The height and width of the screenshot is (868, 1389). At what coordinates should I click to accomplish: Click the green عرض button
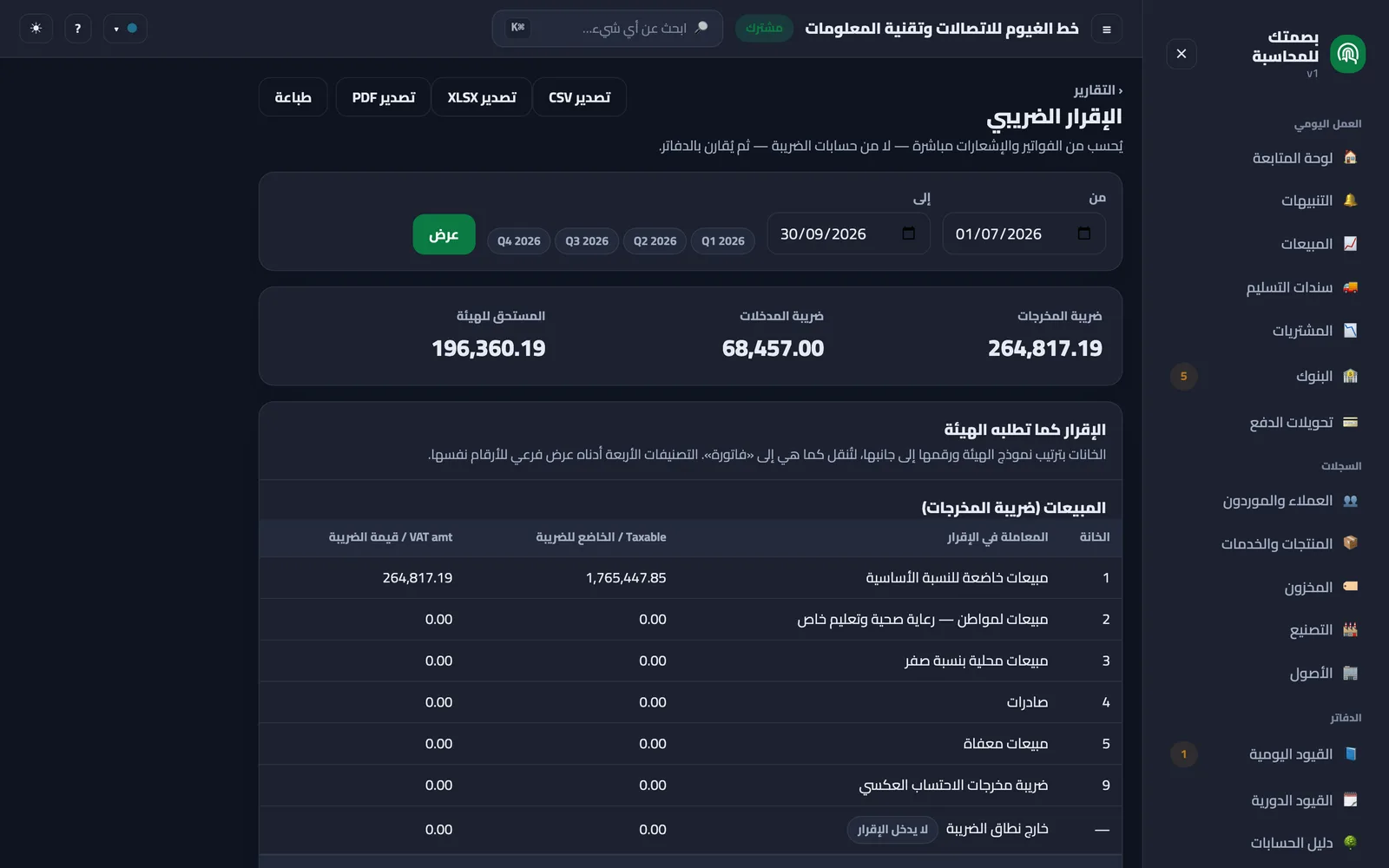(444, 234)
